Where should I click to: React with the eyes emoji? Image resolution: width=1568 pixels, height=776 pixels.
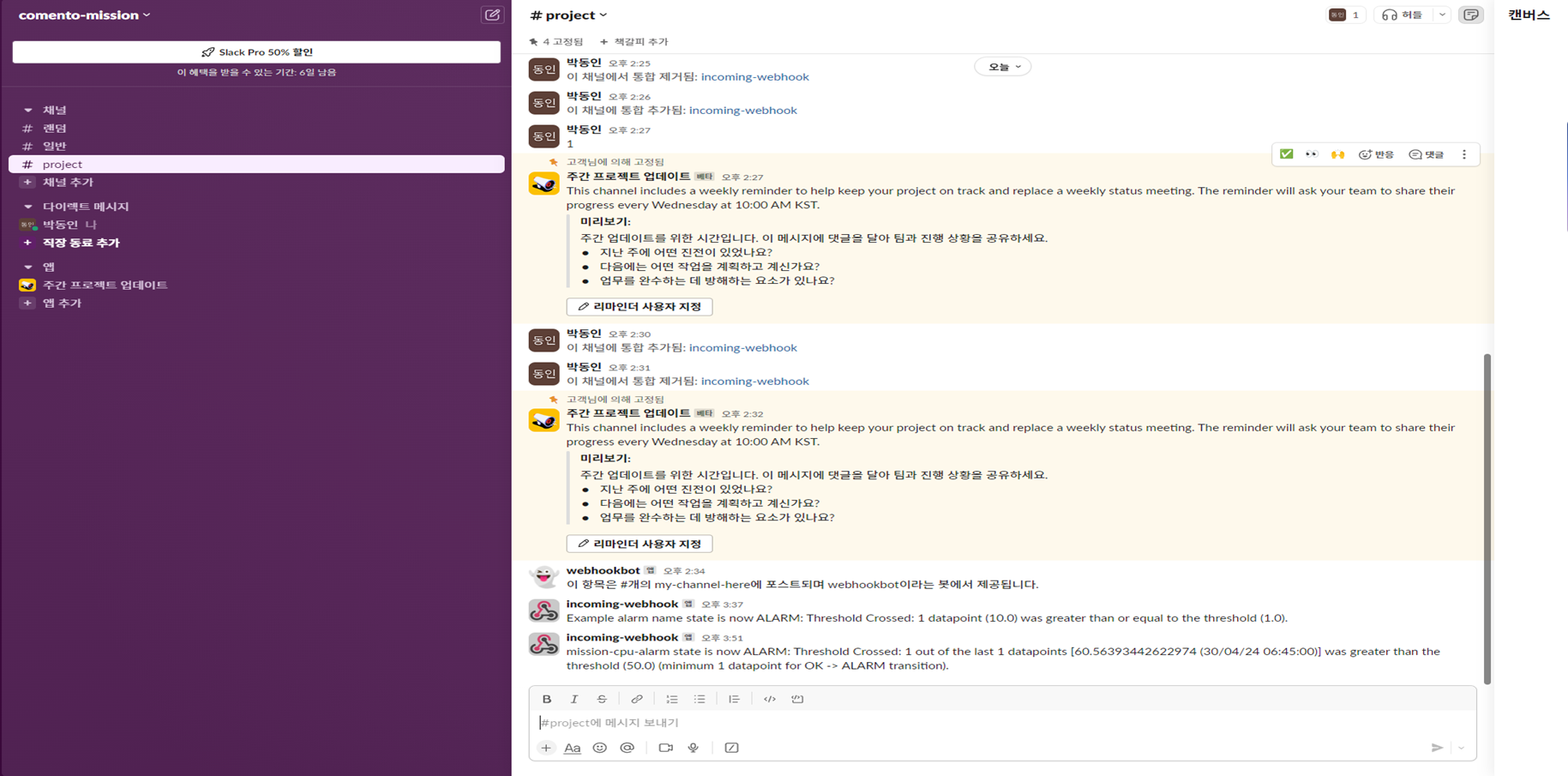[1312, 154]
